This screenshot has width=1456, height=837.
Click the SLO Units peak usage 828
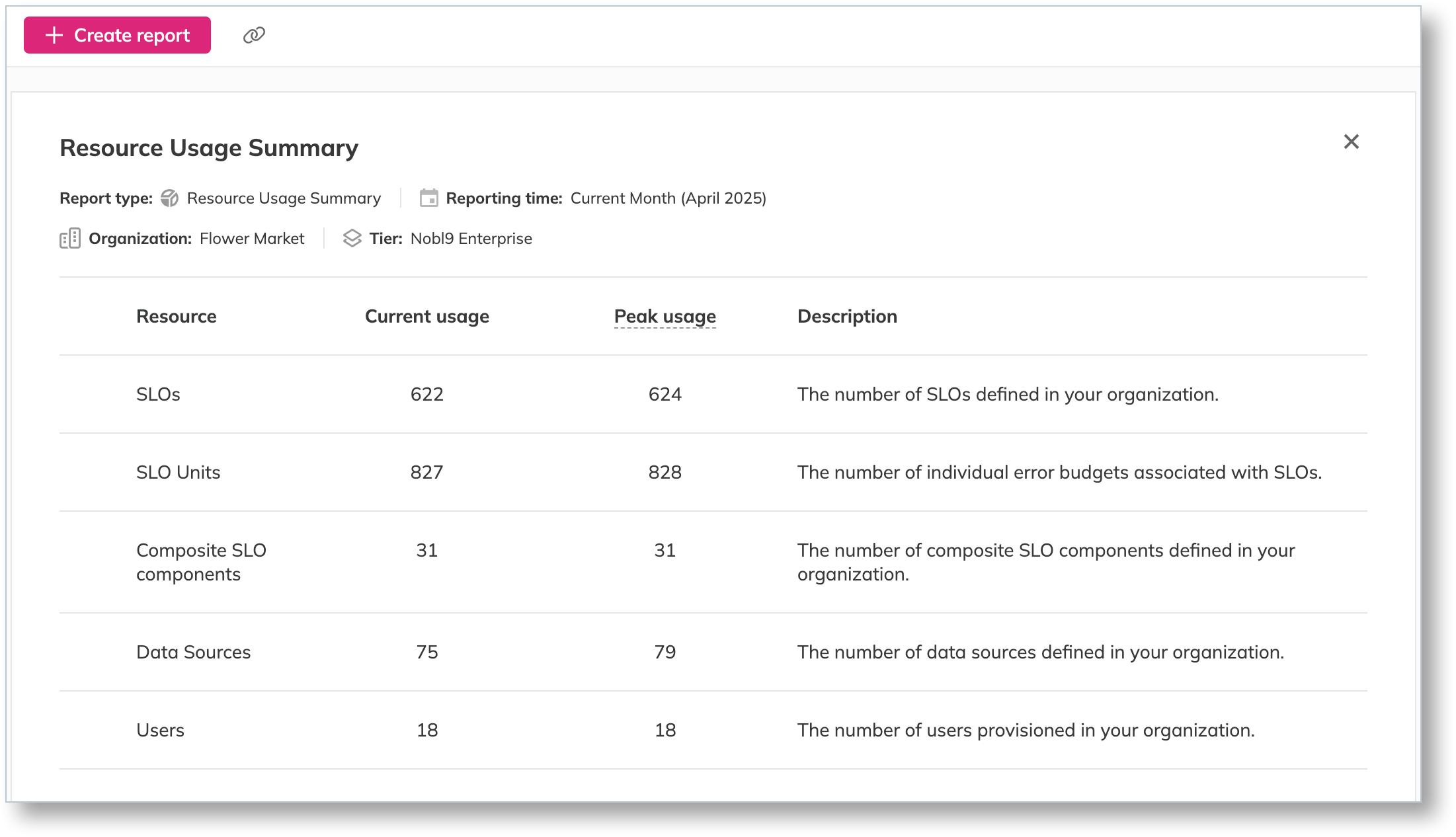665,473
